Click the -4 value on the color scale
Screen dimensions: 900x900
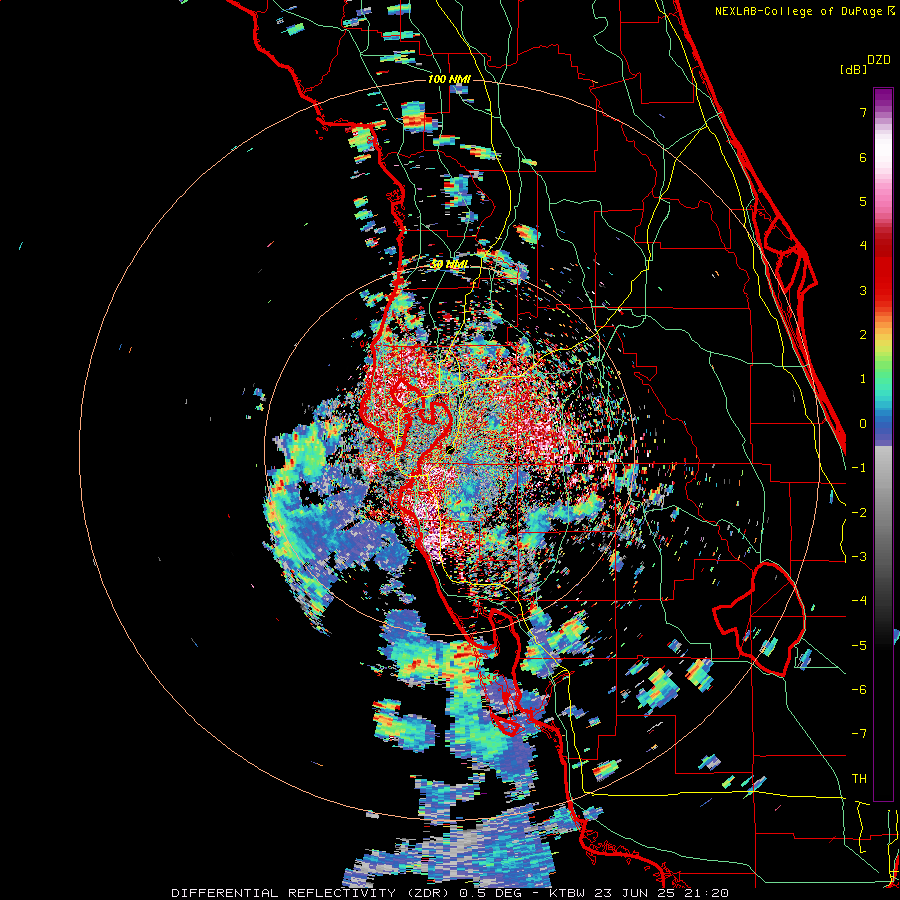pos(859,601)
